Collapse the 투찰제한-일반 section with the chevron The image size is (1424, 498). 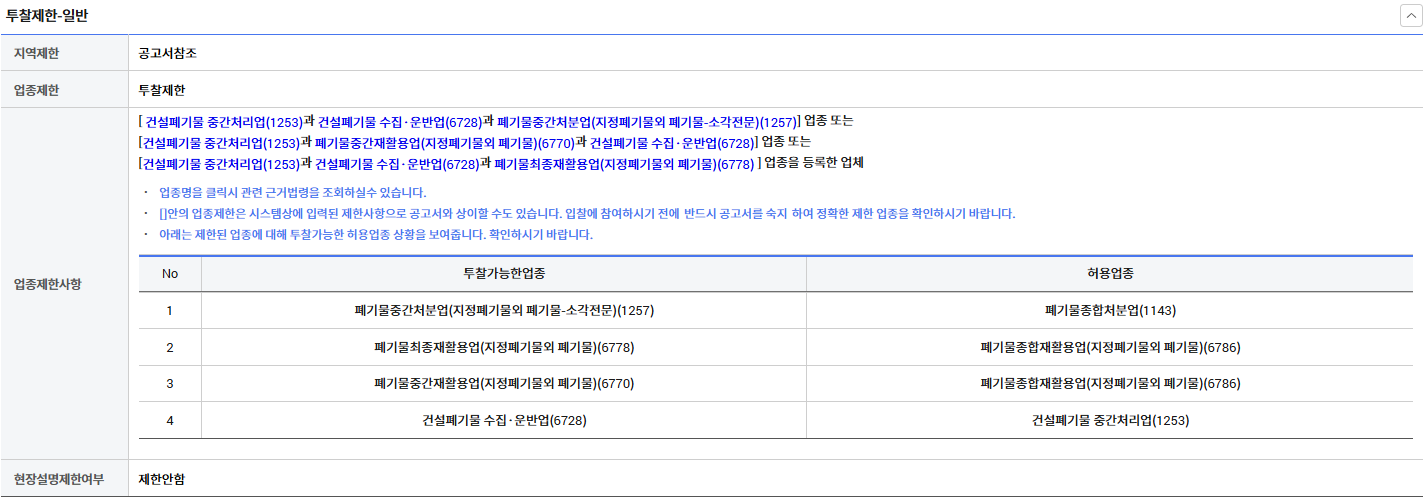point(1410,16)
